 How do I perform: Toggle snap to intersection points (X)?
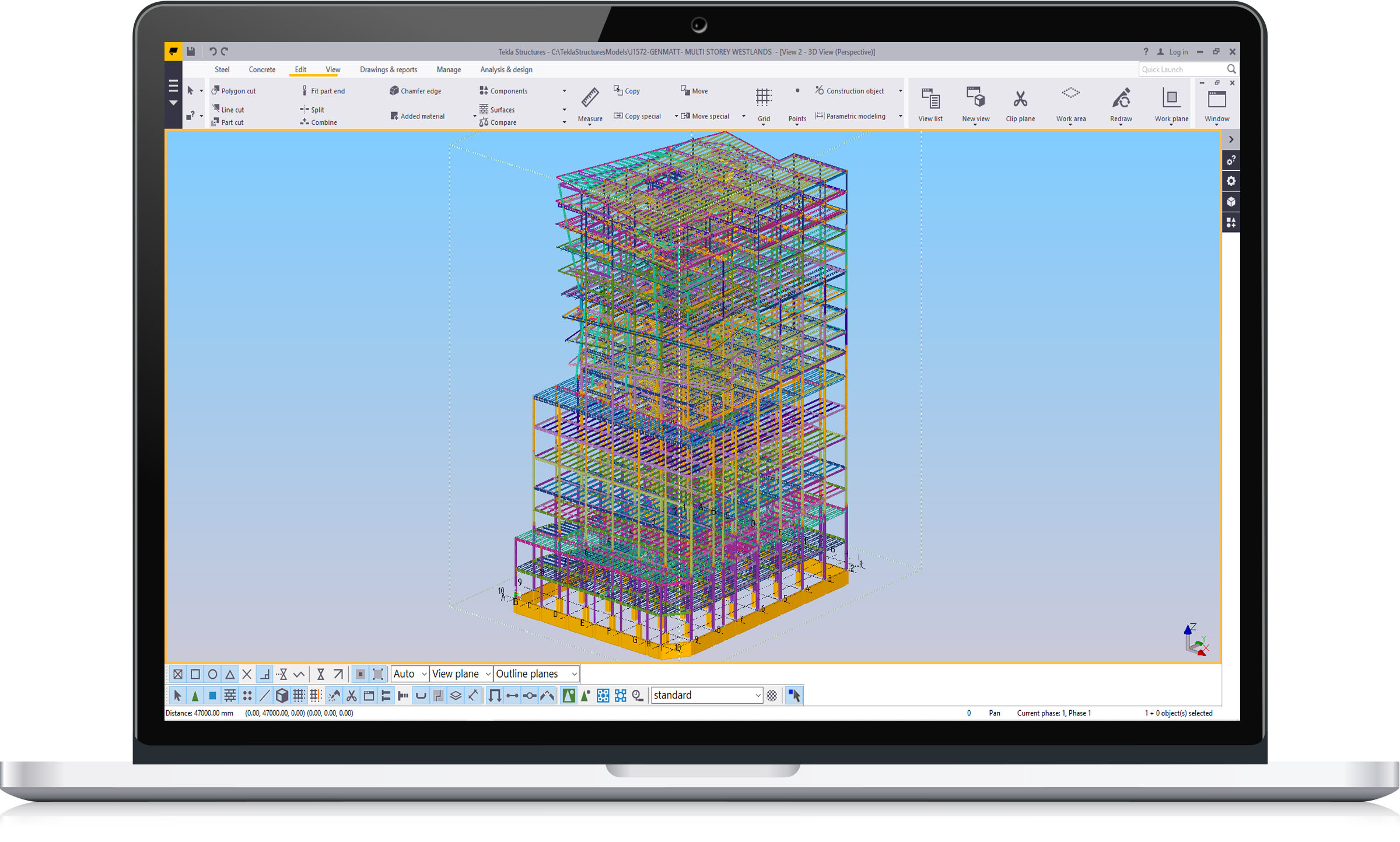tap(247, 675)
